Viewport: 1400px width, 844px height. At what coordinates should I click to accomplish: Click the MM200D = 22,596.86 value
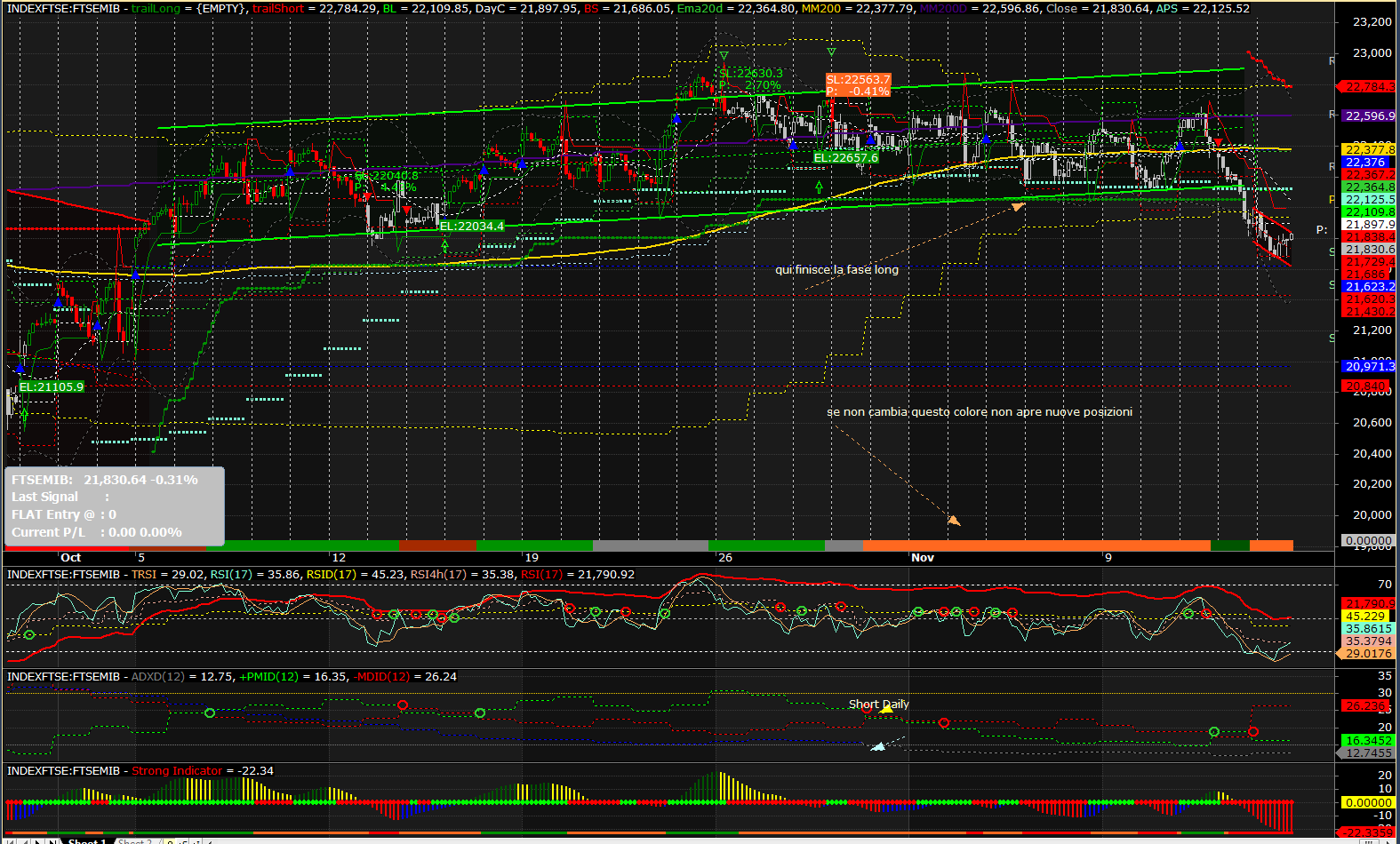[980, 8]
